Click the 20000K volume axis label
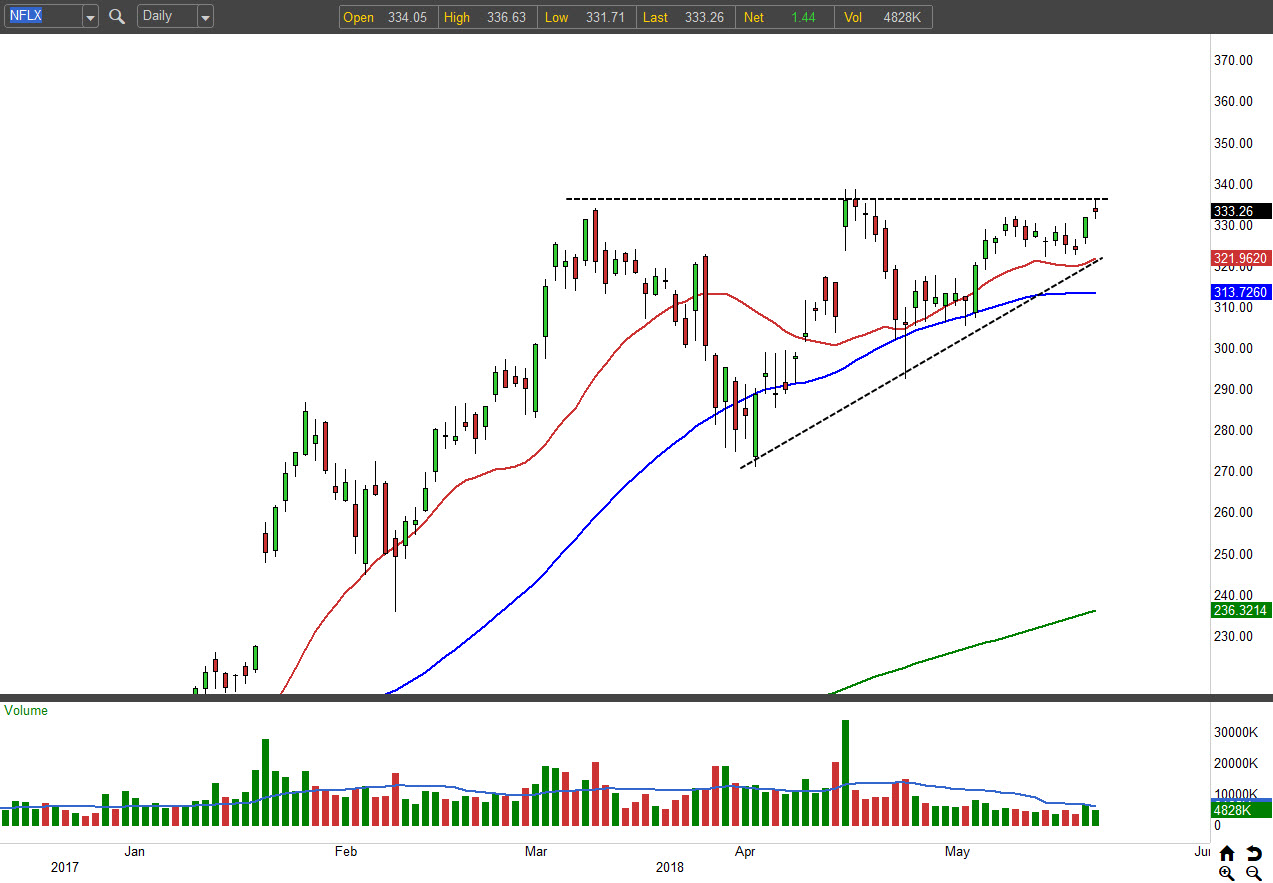Viewport: 1273px width, 883px height. [1236, 763]
